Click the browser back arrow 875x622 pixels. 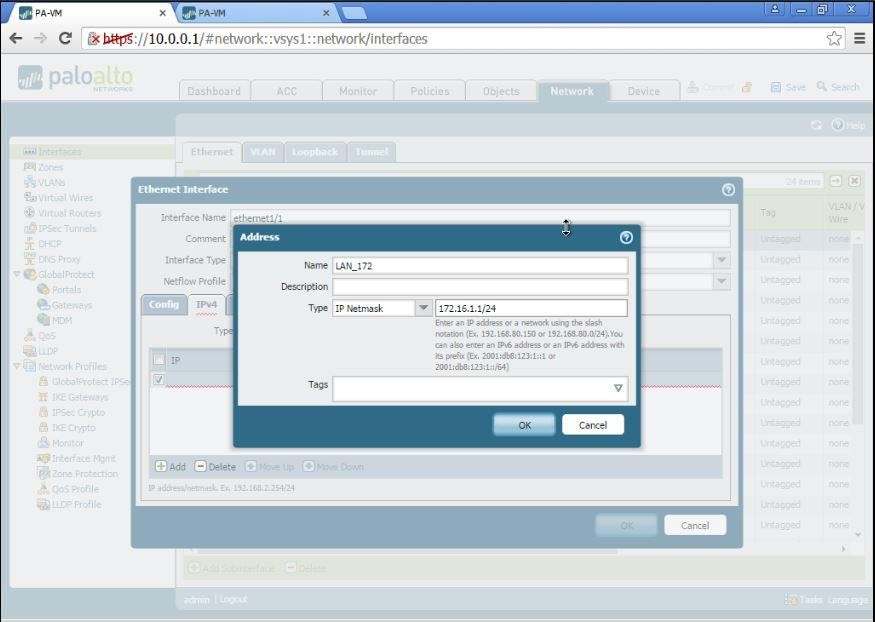(x=16, y=38)
